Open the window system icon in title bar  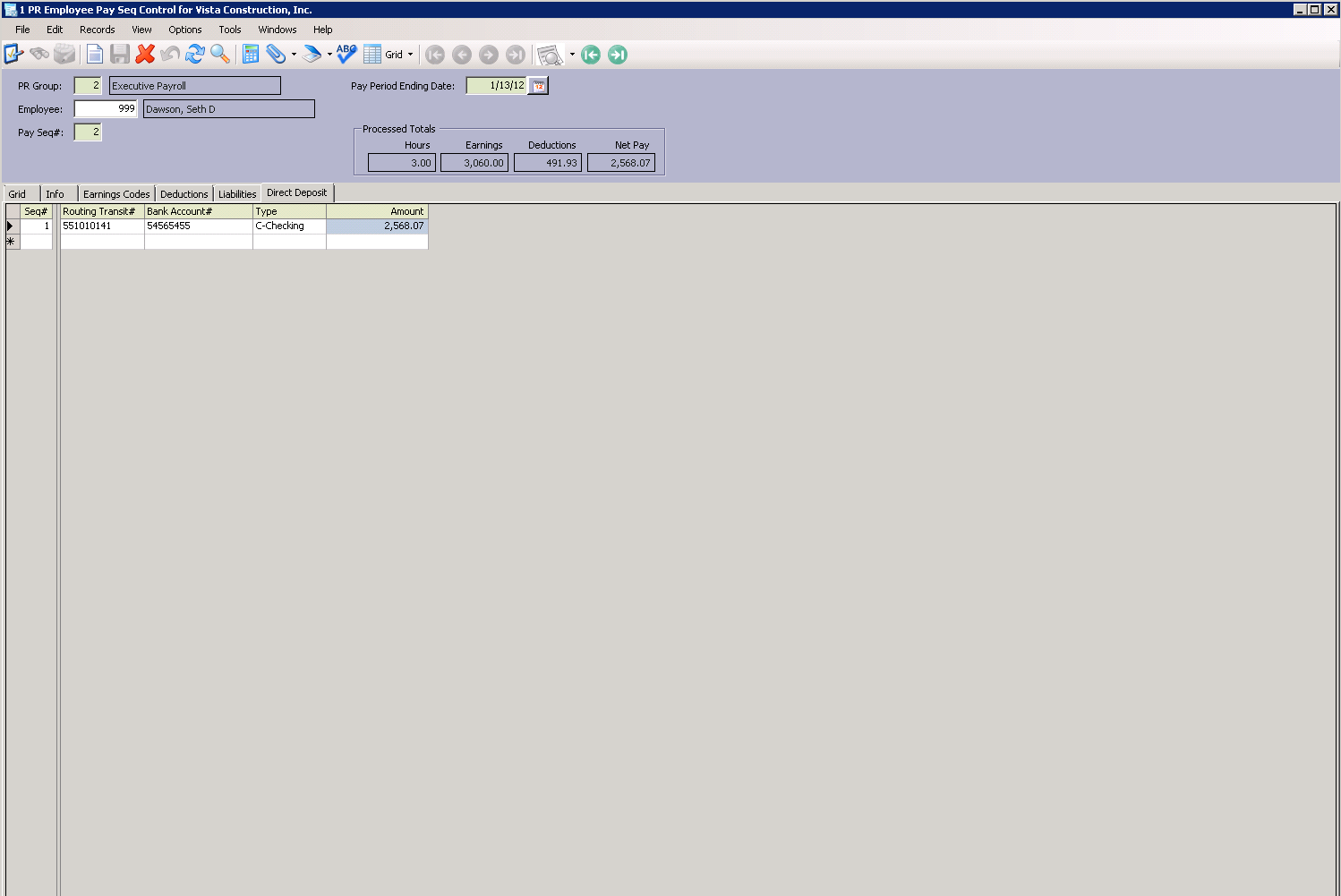click(x=11, y=10)
